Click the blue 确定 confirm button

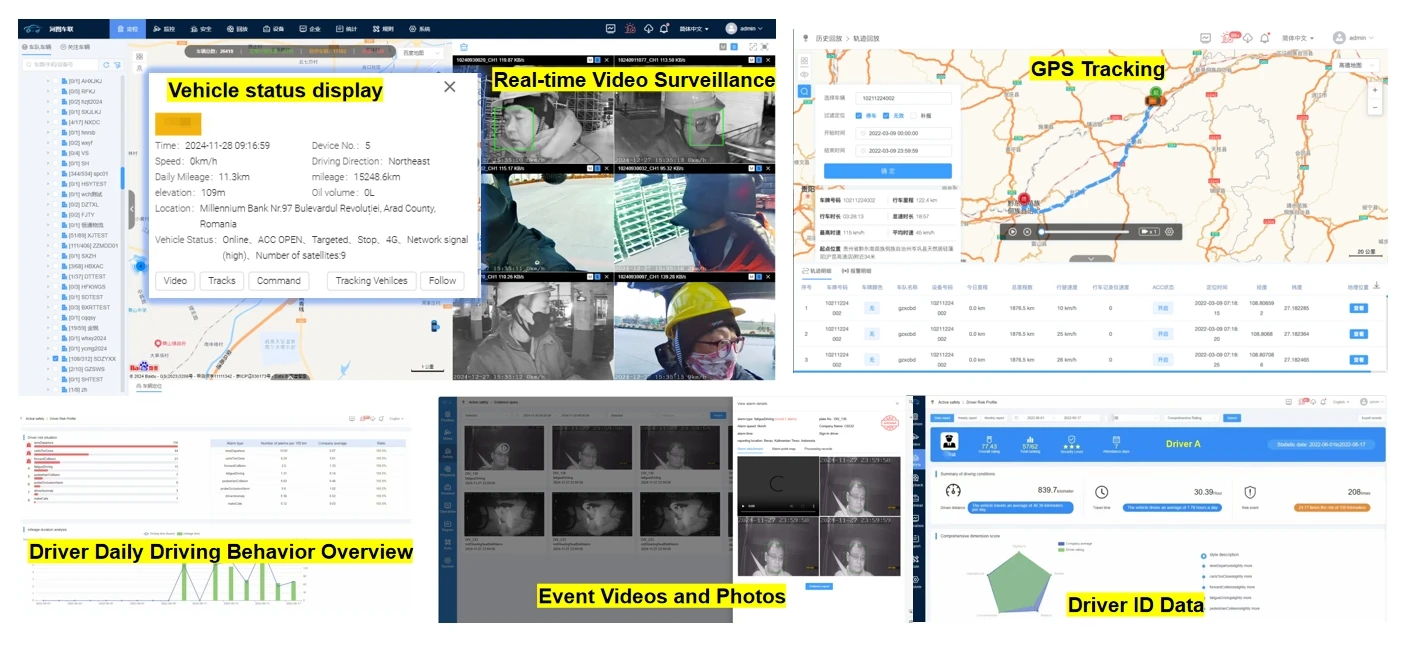pos(888,171)
